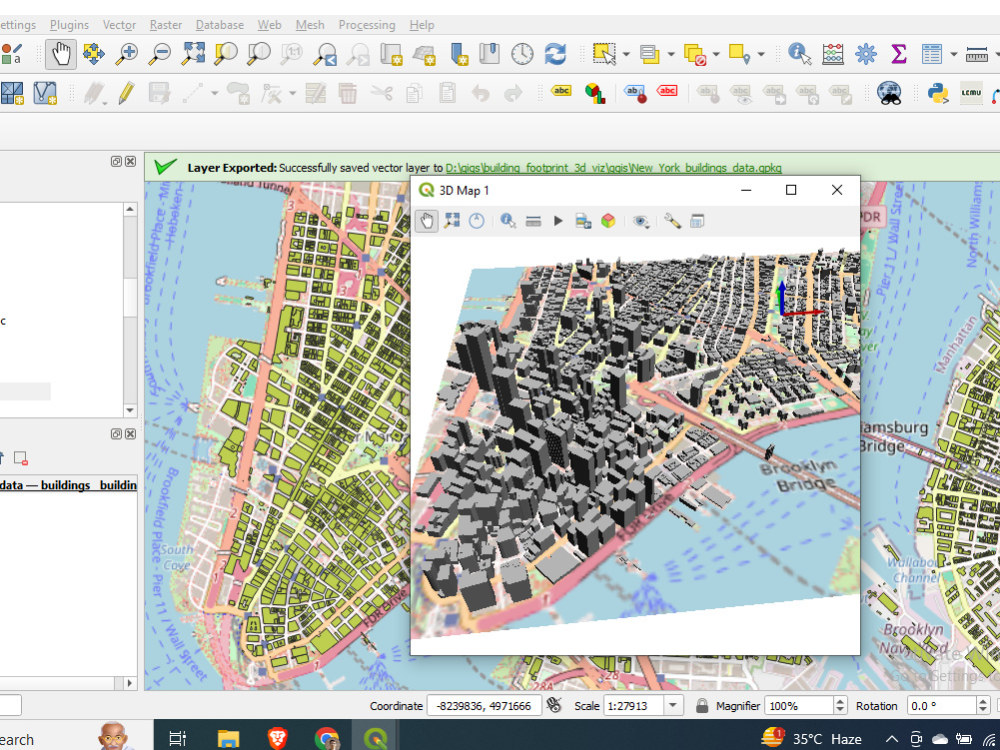Screen dimensions: 1000x750
Task: Click Select by Location icon
Action: [739, 54]
